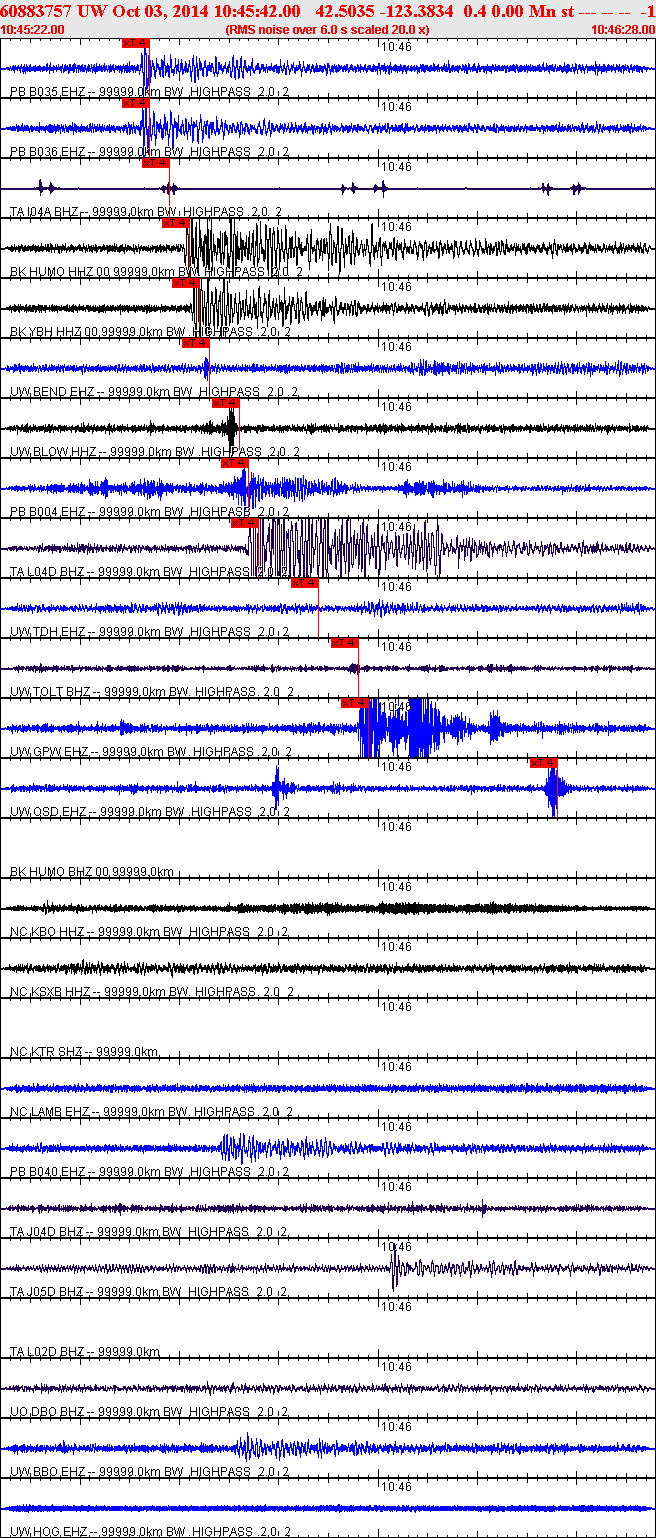Select the UW TOLT BHZ station label
The height and width of the screenshot is (1538, 656).
[151, 692]
